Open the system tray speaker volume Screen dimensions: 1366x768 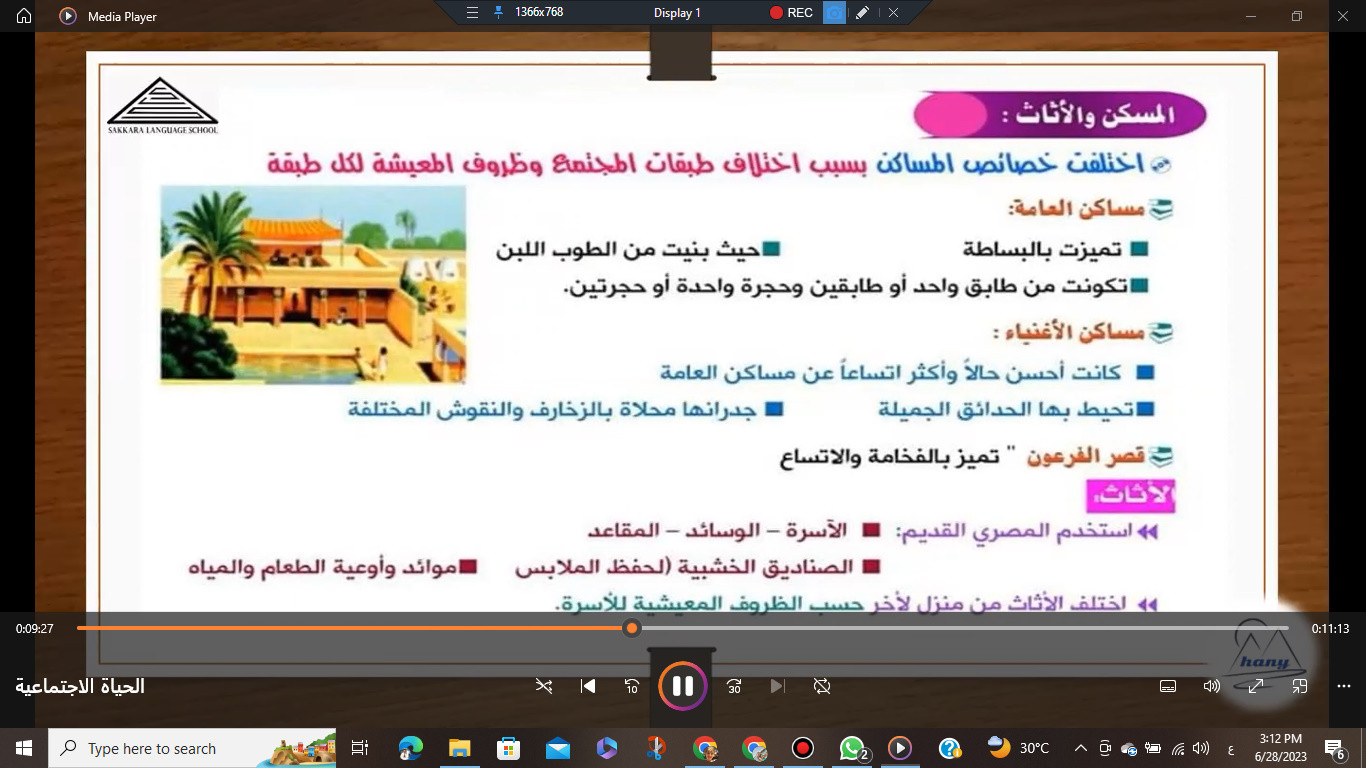click(x=1201, y=748)
